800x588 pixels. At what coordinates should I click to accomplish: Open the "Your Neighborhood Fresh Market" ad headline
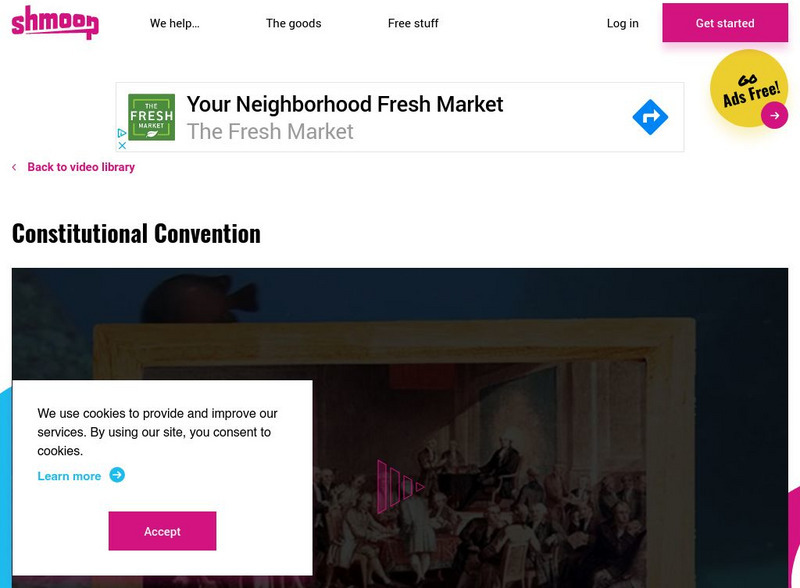coord(345,104)
